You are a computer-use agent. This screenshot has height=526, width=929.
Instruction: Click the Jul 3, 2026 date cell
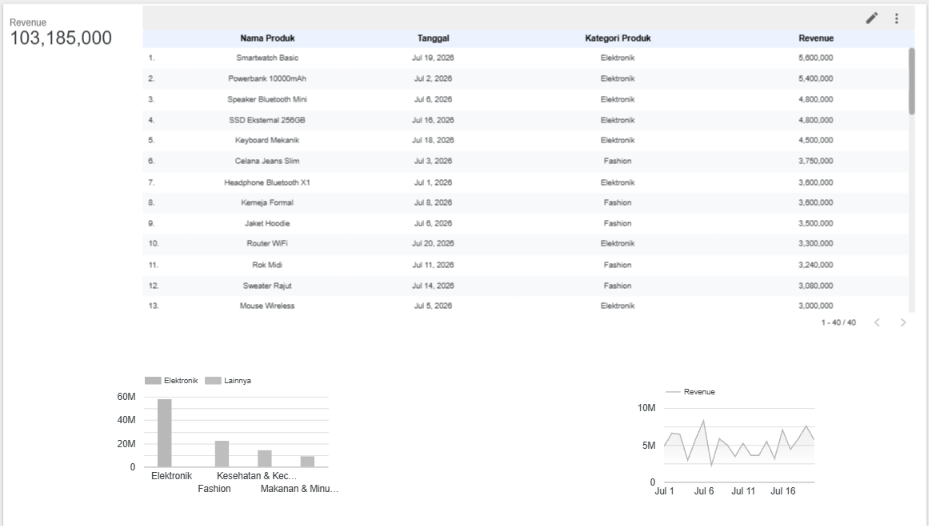click(x=433, y=161)
